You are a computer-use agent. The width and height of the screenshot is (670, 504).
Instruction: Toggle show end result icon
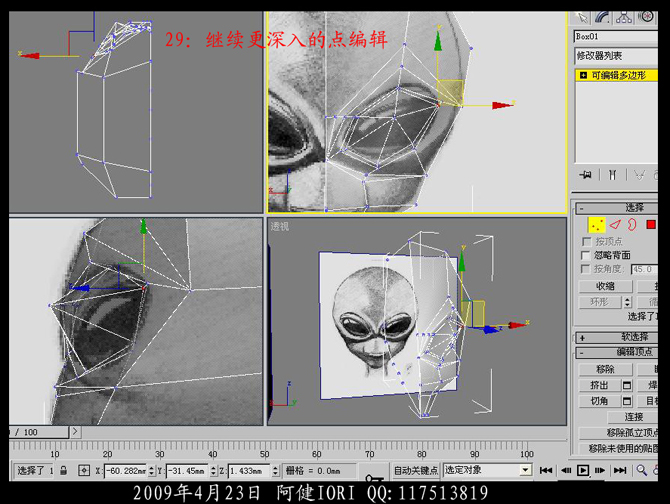pos(612,175)
